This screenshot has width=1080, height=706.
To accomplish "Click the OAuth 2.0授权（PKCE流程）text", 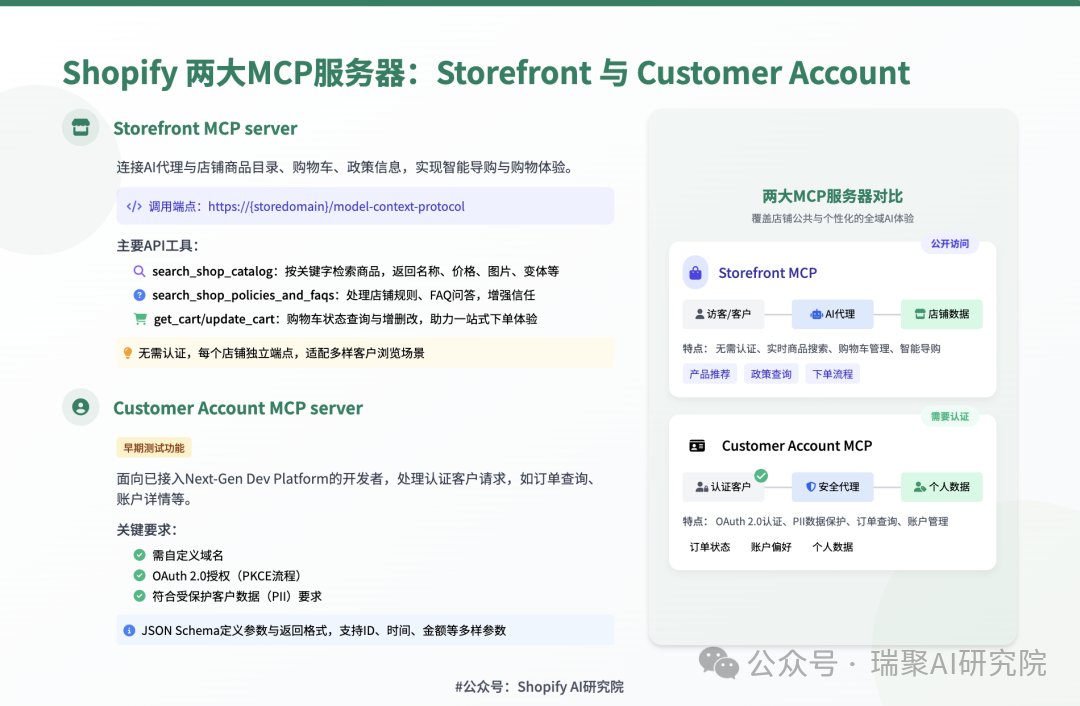I will click(227, 576).
